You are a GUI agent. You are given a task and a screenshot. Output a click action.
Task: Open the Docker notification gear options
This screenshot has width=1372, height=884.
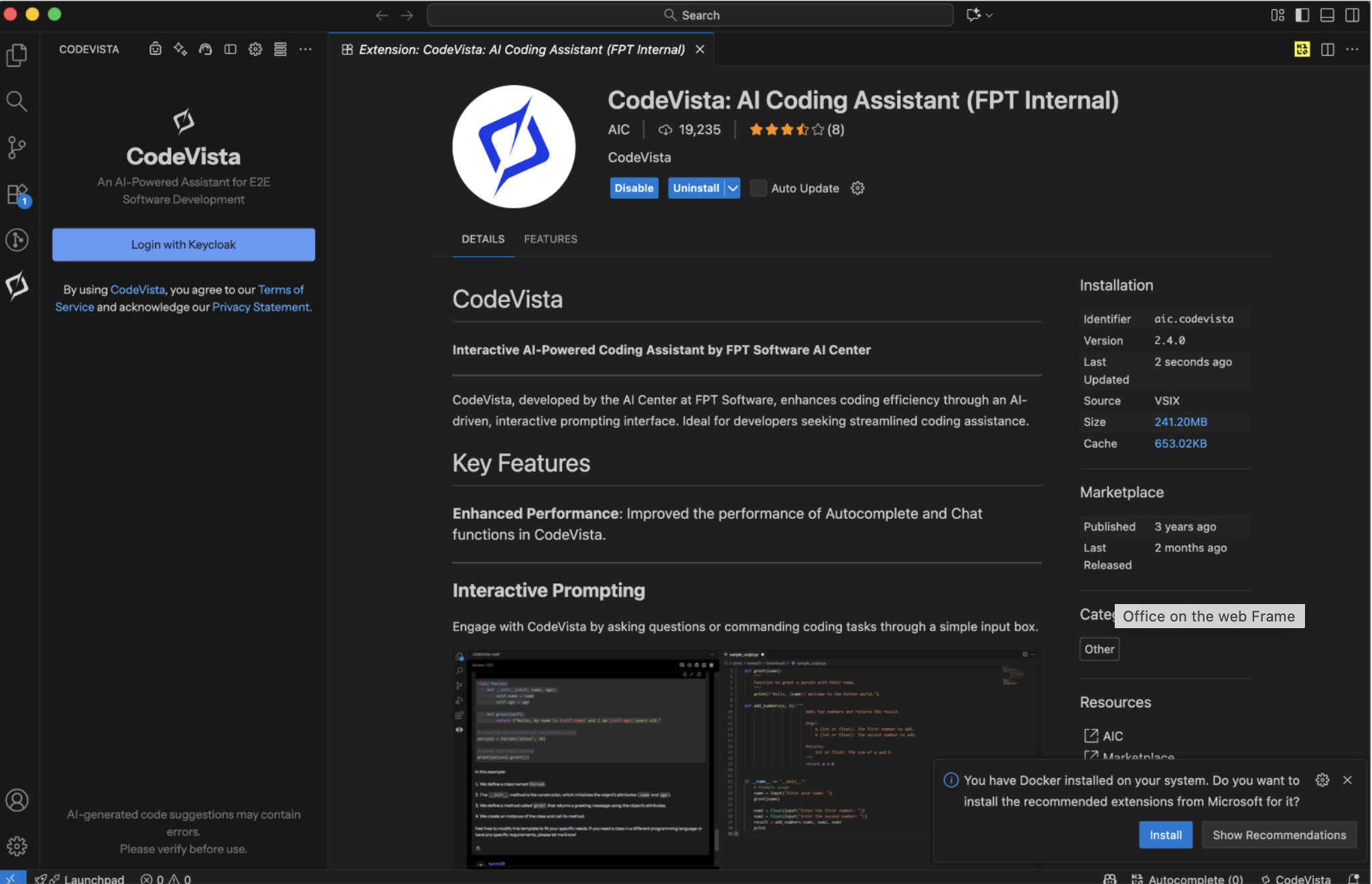[x=1322, y=780]
